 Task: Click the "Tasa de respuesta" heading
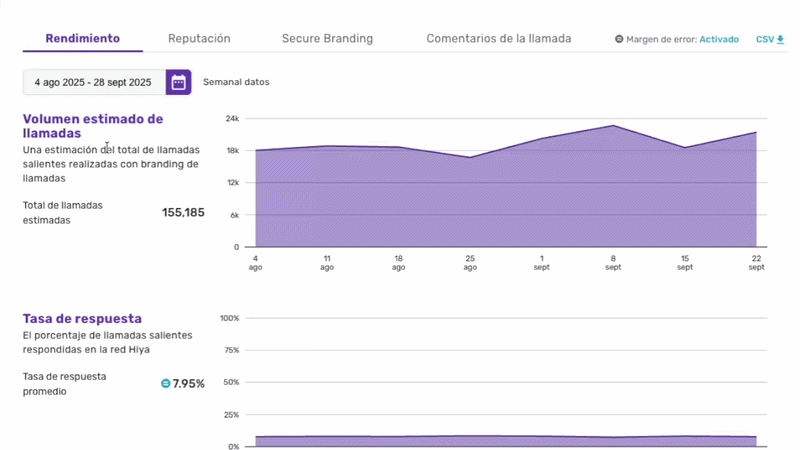pyautogui.click(x=82, y=319)
